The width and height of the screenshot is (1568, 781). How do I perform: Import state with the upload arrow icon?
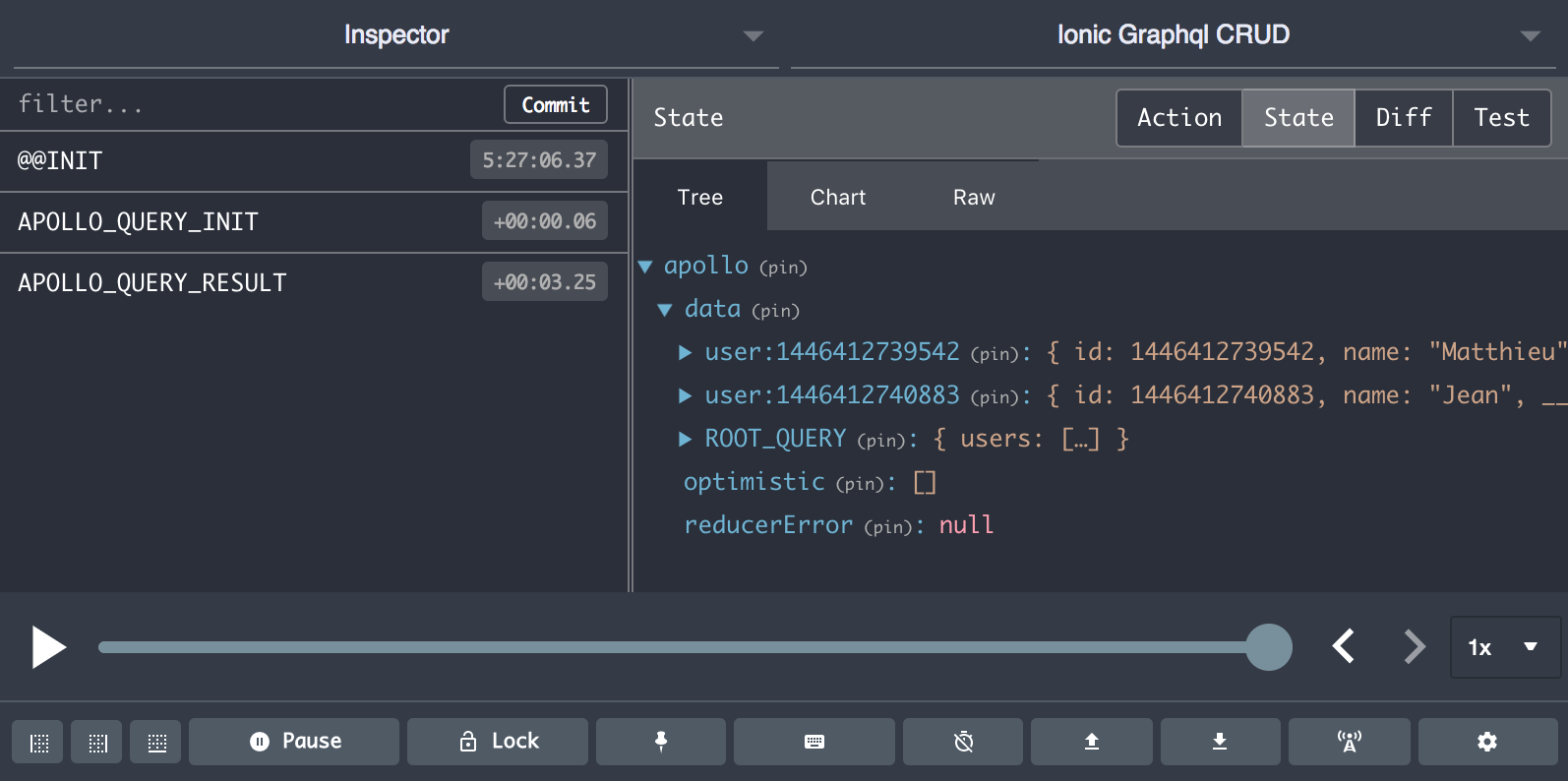coord(1092,742)
